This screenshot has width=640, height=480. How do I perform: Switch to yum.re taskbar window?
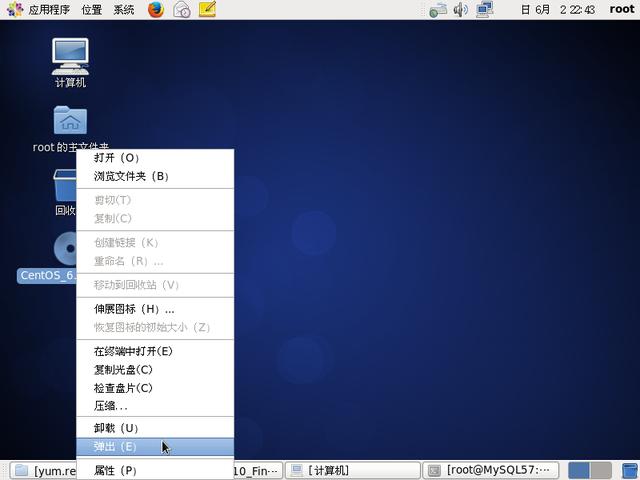(x=43, y=471)
